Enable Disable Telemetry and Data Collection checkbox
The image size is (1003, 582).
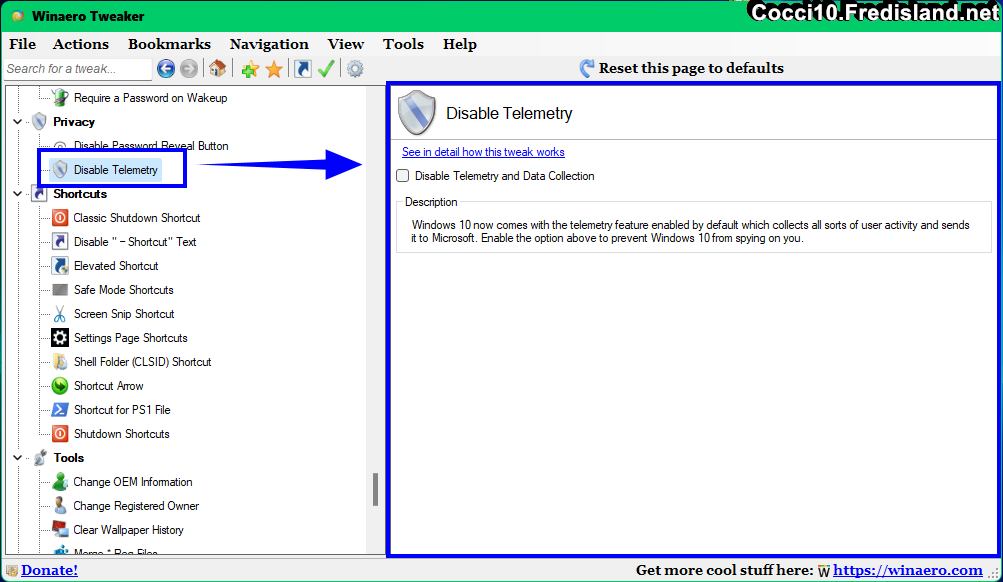click(402, 175)
